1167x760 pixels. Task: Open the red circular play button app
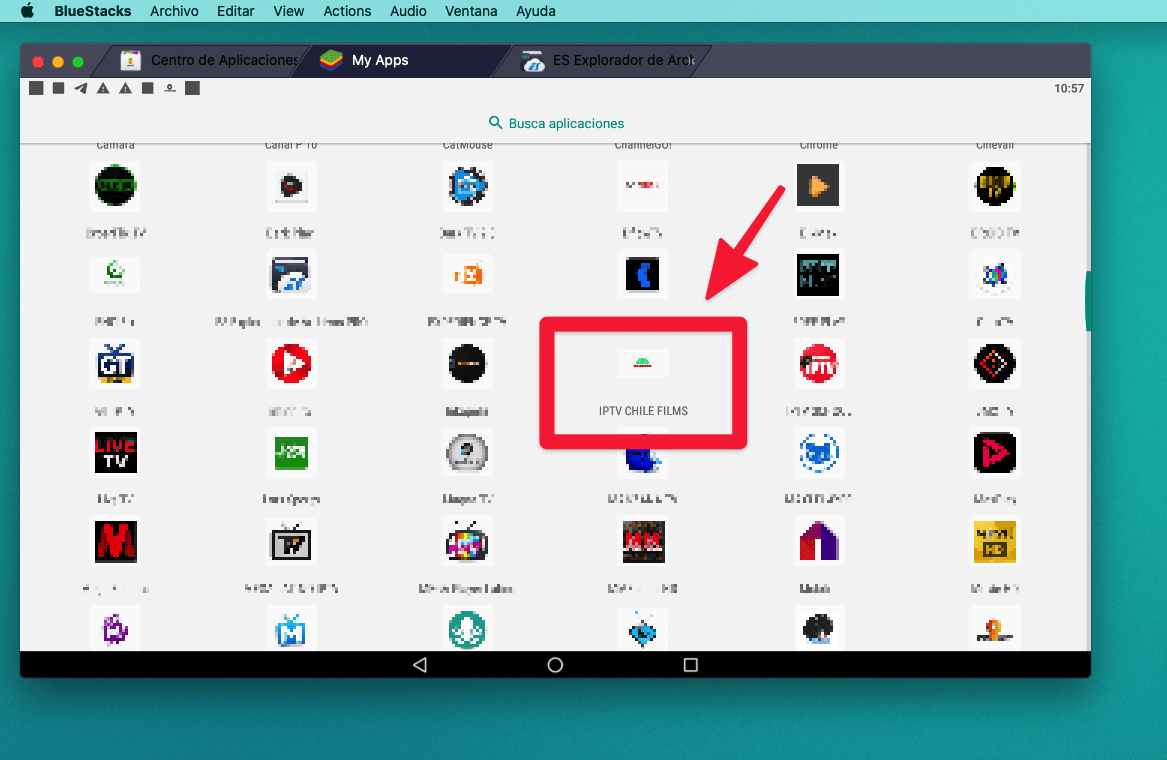tap(291, 363)
